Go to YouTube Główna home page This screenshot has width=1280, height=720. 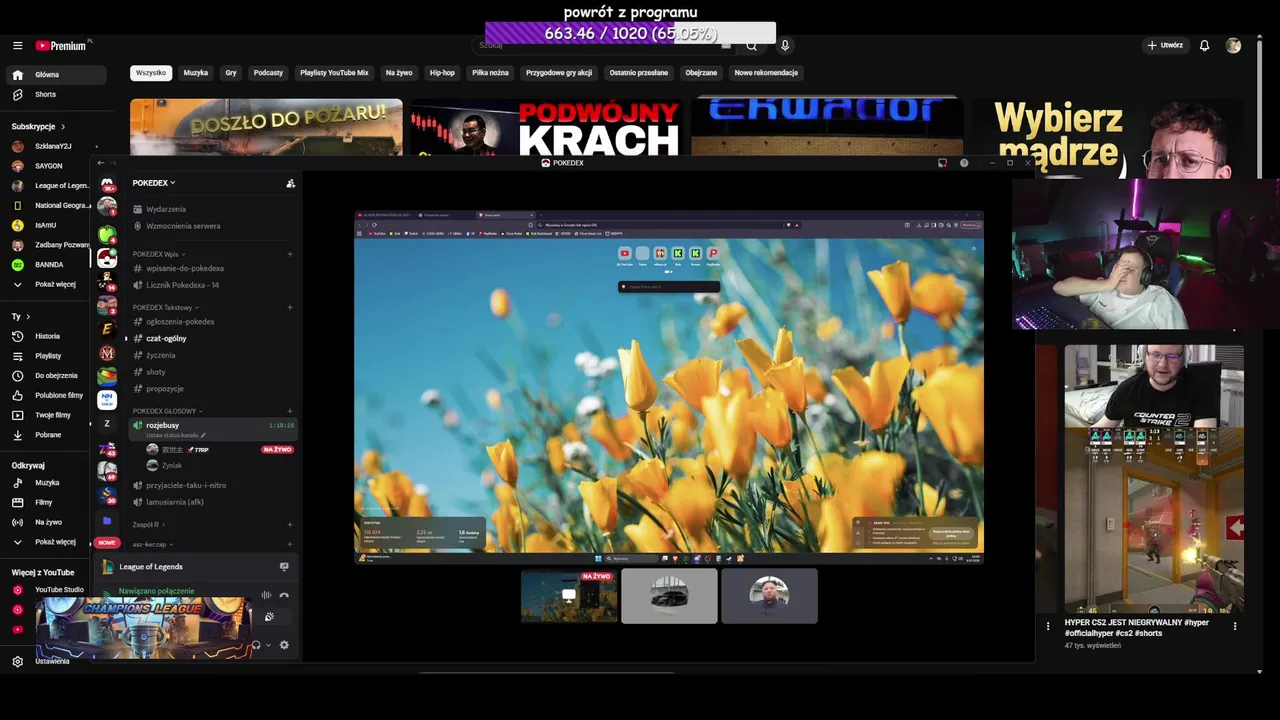point(55,75)
